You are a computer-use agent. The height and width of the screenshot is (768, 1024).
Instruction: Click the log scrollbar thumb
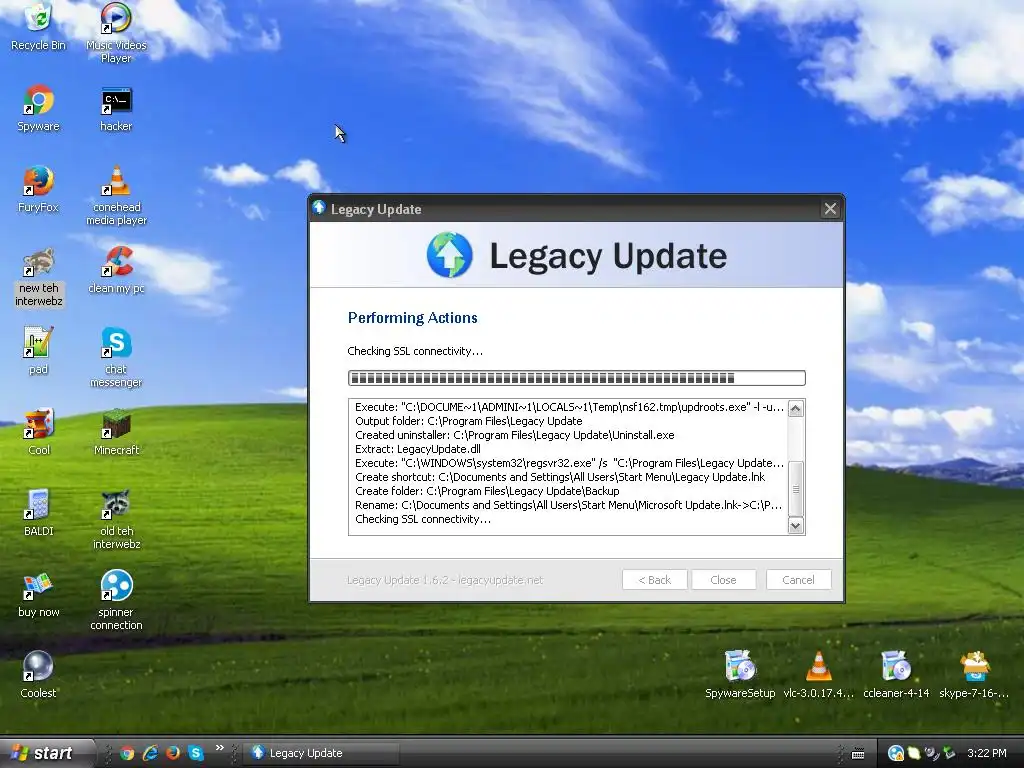click(x=795, y=488)
